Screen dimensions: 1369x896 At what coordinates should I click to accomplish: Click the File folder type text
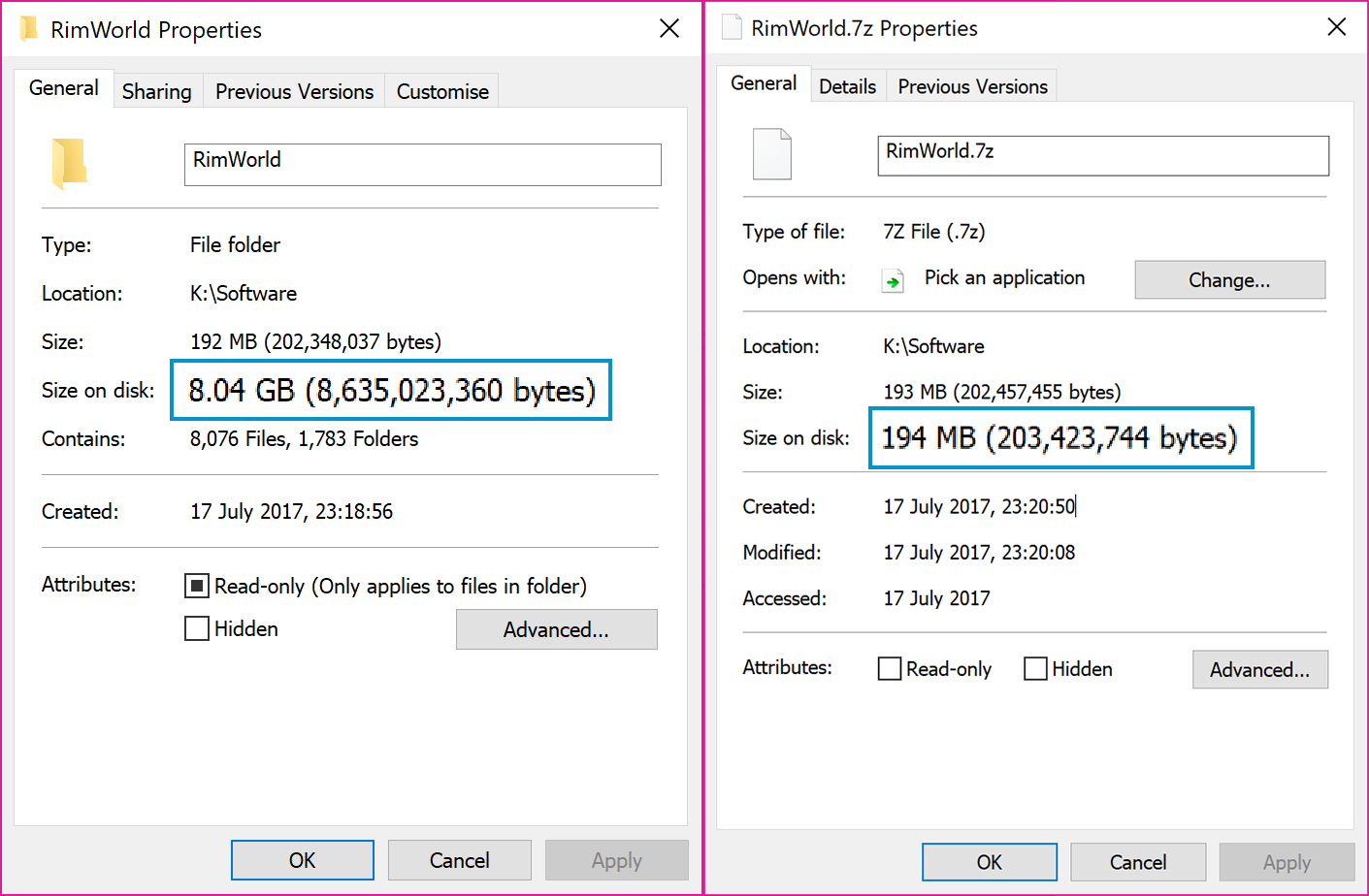pyautogui.click(x=235, y=244)
